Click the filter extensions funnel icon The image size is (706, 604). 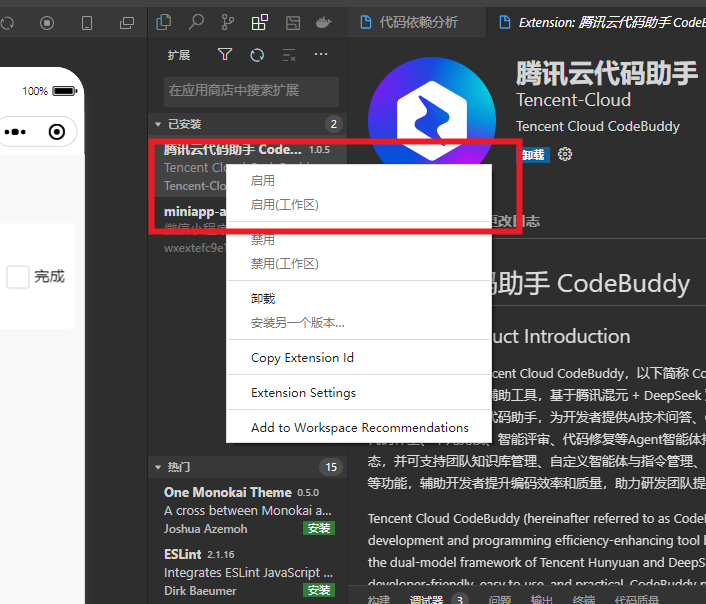(225, 55)
